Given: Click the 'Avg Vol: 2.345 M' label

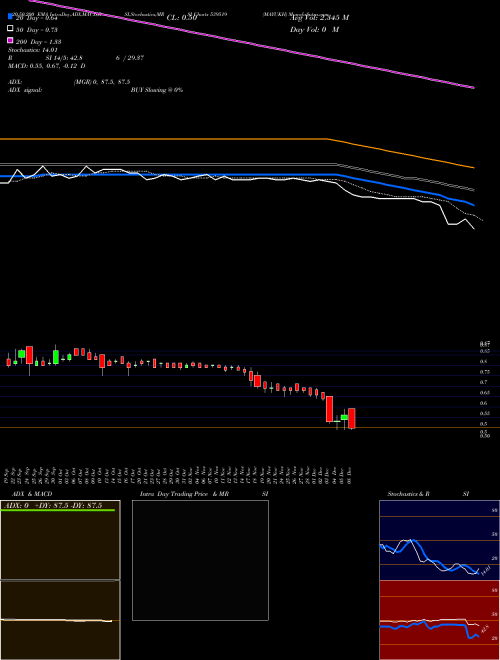Looking at the screenshot, I should (319, 18).
